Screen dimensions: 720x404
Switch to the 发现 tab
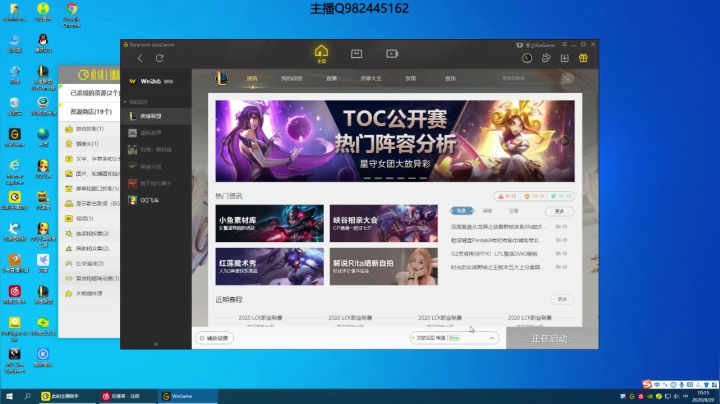coord(410,79)
